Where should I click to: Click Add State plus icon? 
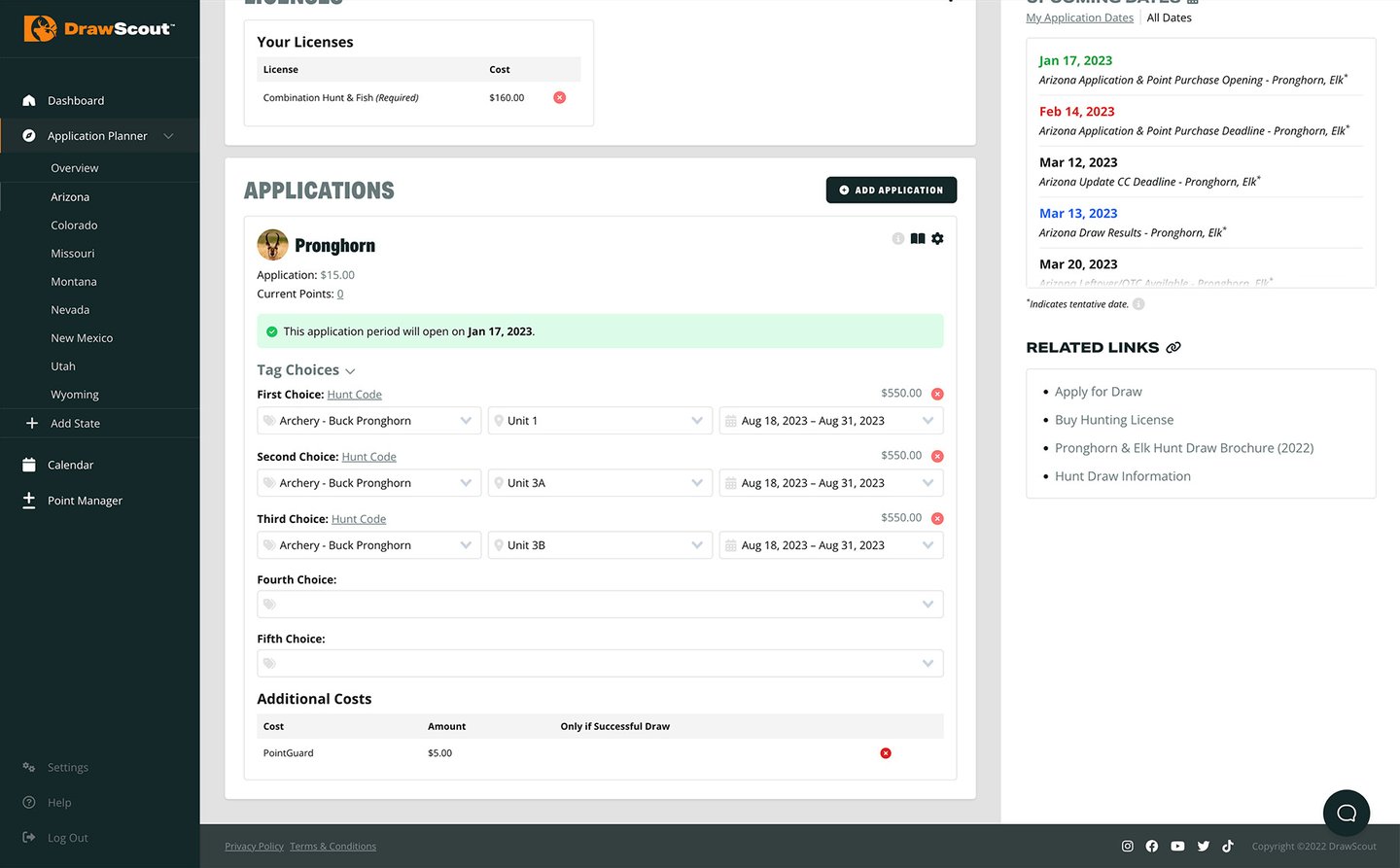(32, 423)
